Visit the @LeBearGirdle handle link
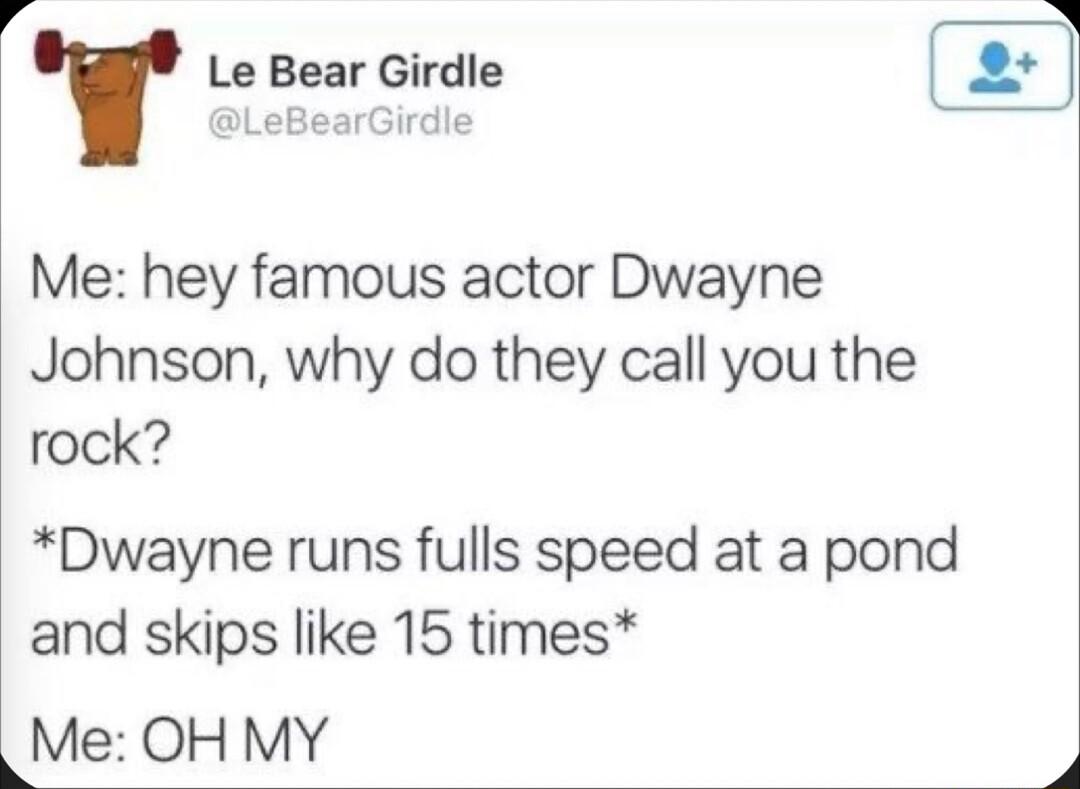 pyautogui.click(x=341, y=122)
